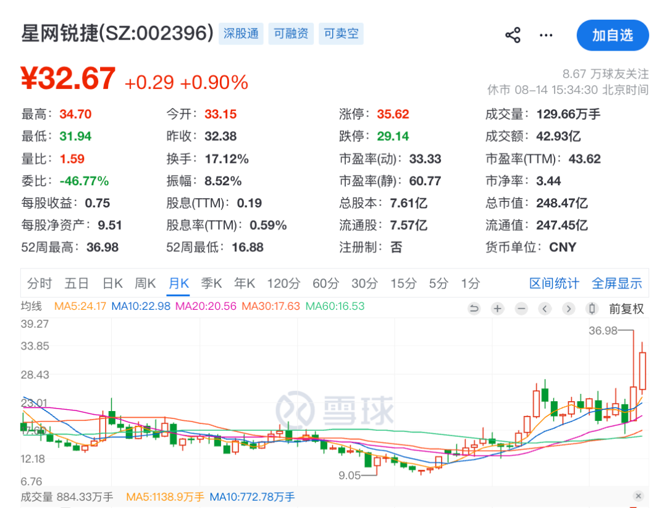The image size is (667, 508).
Task: Click the 最低 value 31.94
Action: [75, 136]
